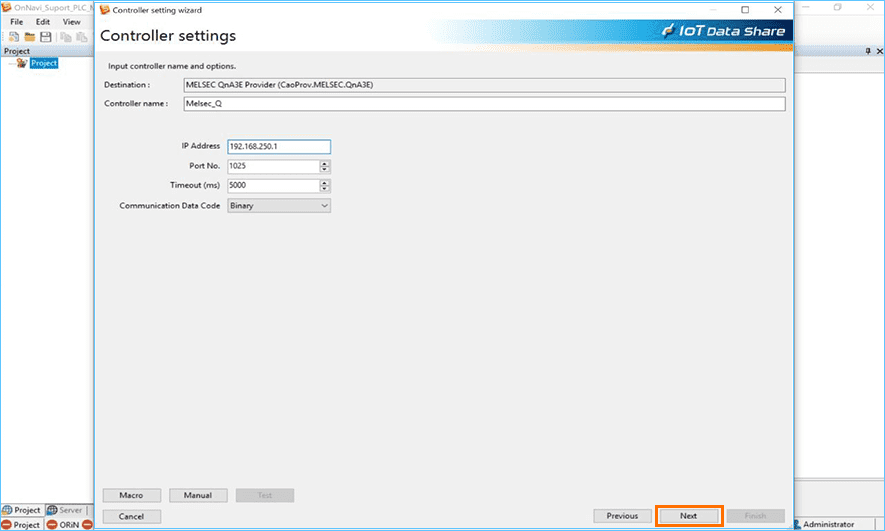Click the red status icon beside ORiN

pyautogui.click(x=52, y=525)
